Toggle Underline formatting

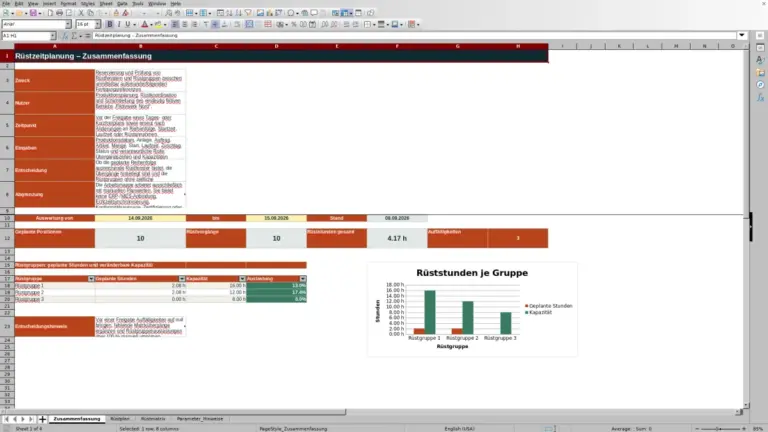[128, 24]
